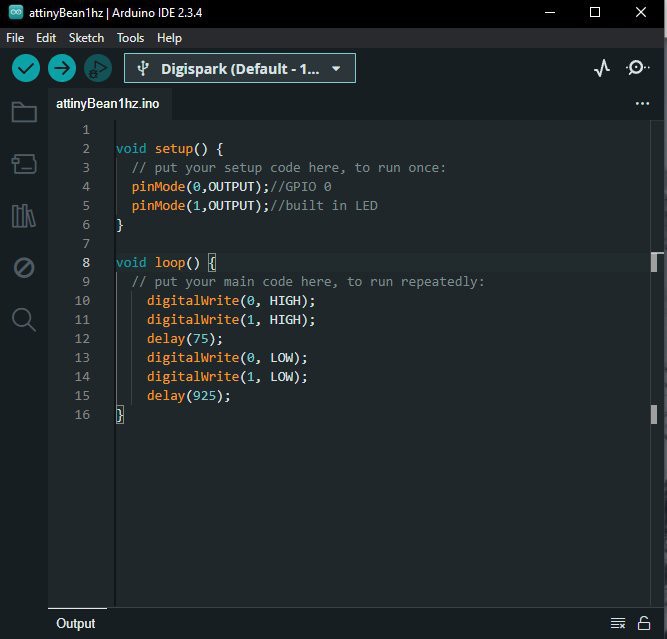Viewport: 667px width, 639px height.
Task: Open the Boards Manager sidebar icon
Action: pyautogui.click(x=24, y=164)
